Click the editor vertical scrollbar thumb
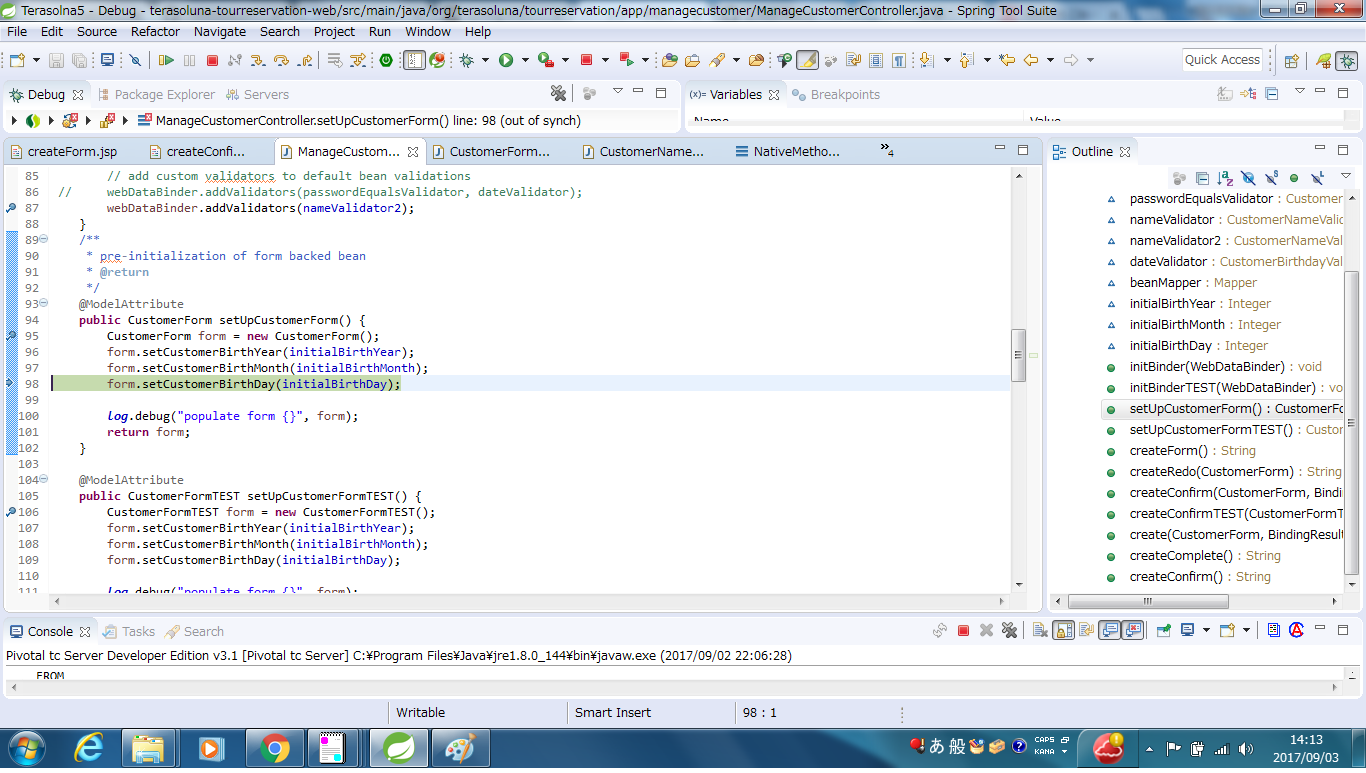 1018,355
